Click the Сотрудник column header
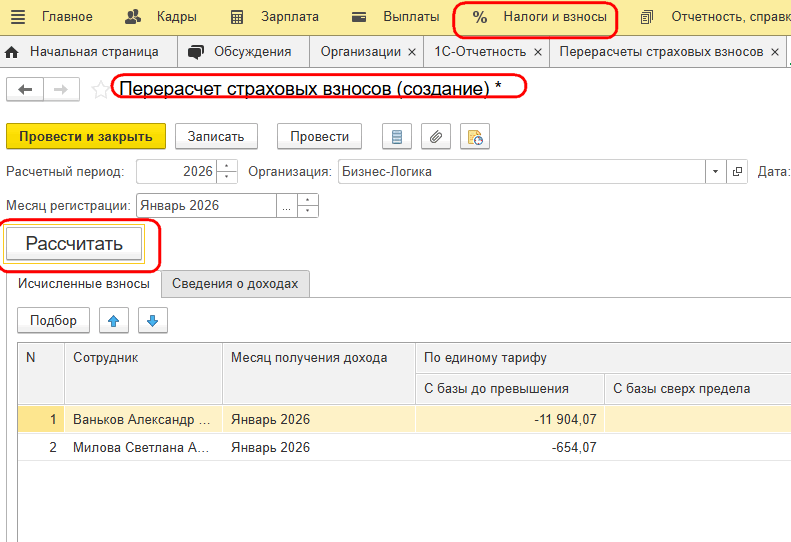Viewport: 791px width, 542px height. pyautogui.click(x=143, y=373)
